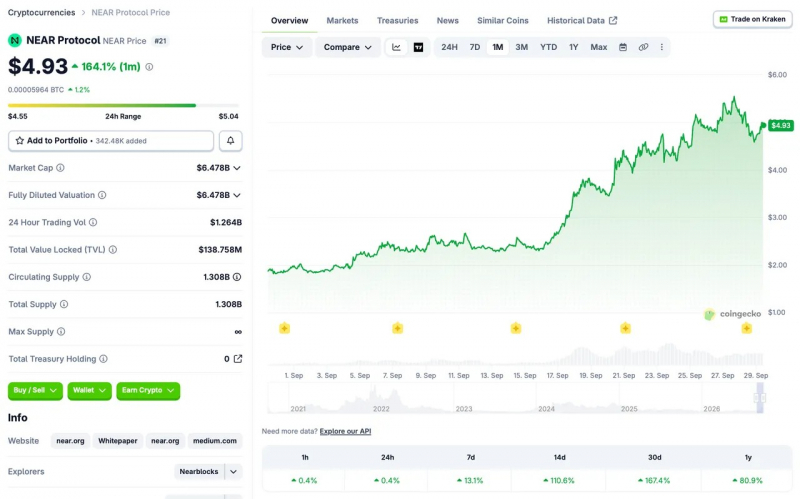Image resolution: width=800 pixels, height=499 pixels.
Task: Open Earn Crypto dropdown
Action: pyautogui.click(x=148, y=391)
